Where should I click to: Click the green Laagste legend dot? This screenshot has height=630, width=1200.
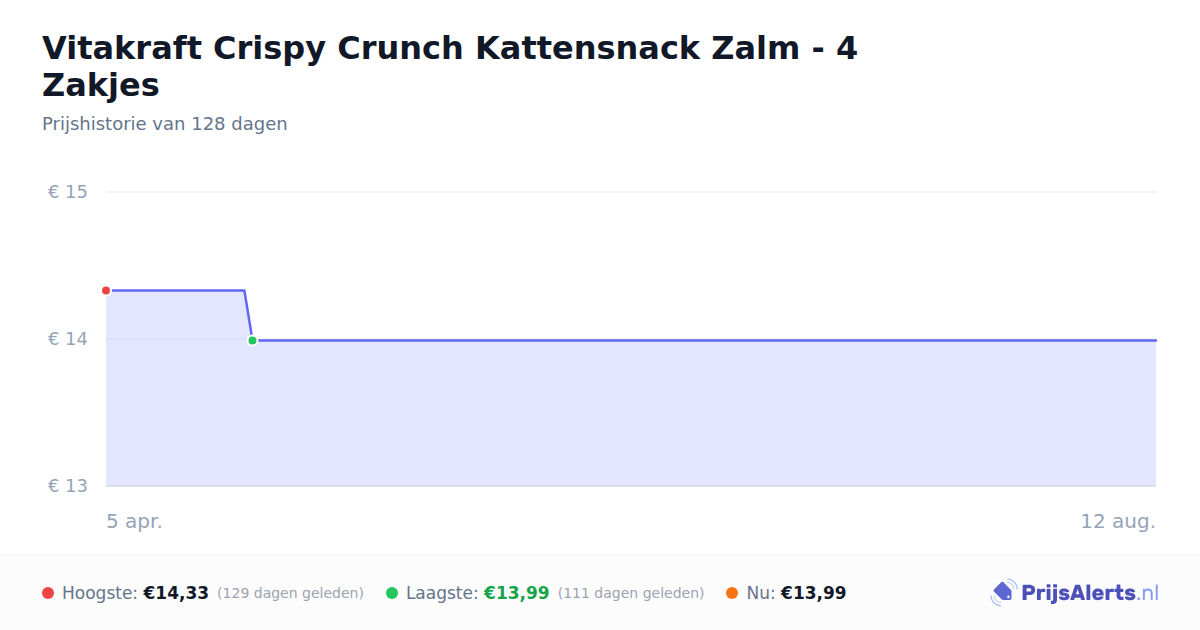pos(392,593)
